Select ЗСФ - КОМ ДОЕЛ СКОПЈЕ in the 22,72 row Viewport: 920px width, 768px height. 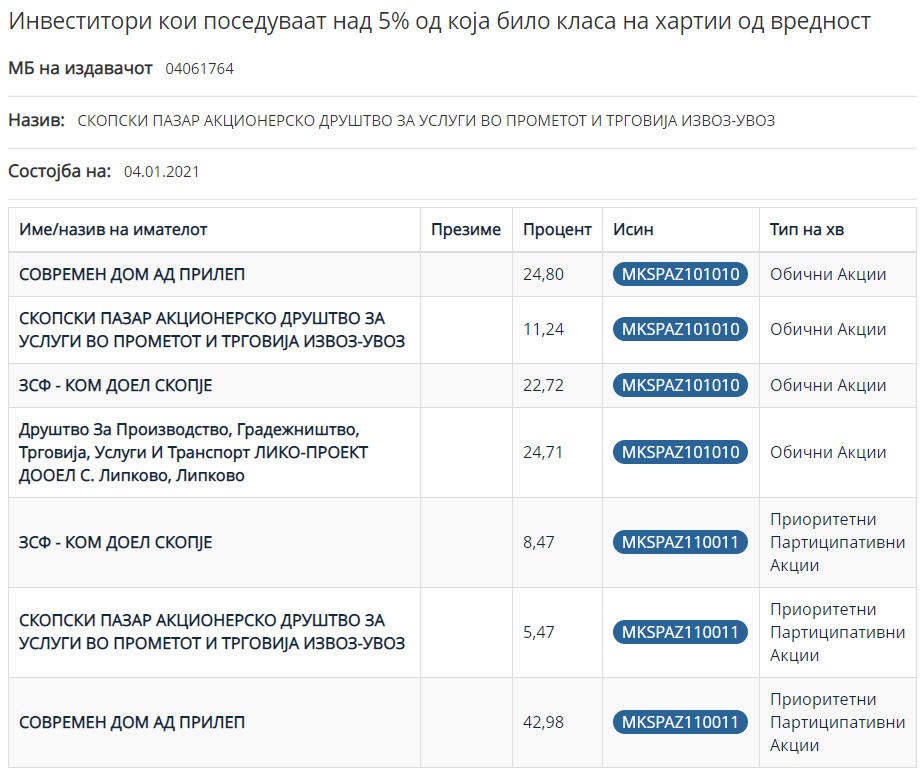pyautogui.click(x=116, y=385)
